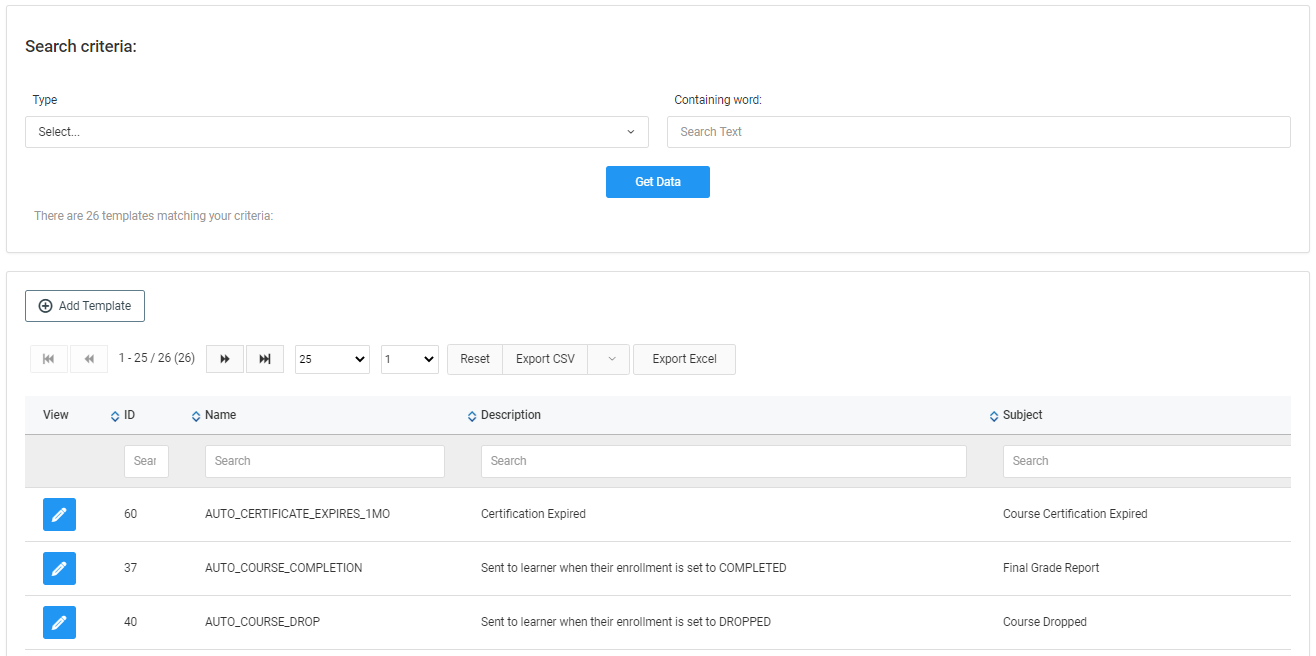
Task: Open the rows-per-page dropdown showing 25
Action: (332, 359)
